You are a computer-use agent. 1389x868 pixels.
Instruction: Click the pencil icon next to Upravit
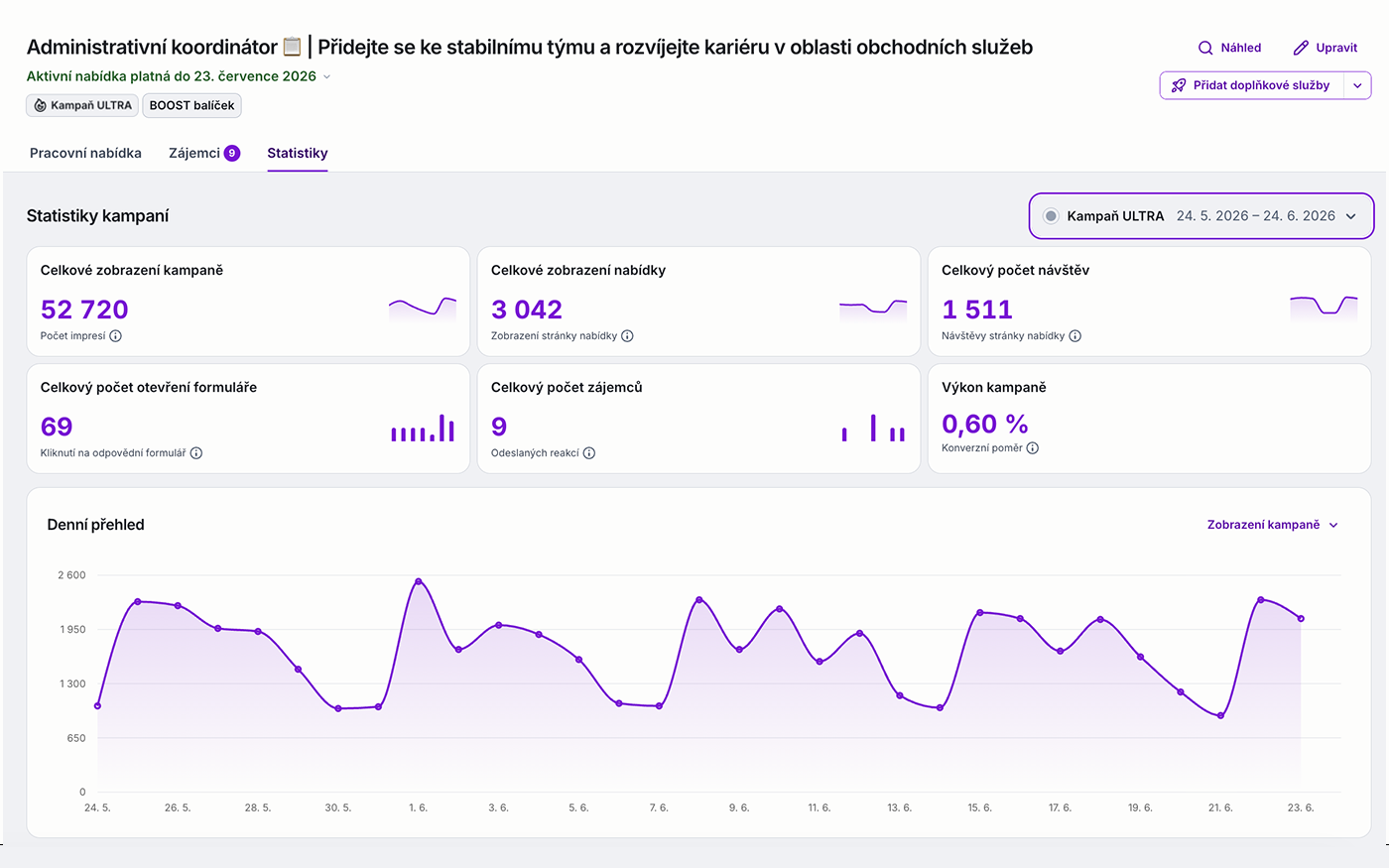pyautogui.click(x=1301, y=48)
